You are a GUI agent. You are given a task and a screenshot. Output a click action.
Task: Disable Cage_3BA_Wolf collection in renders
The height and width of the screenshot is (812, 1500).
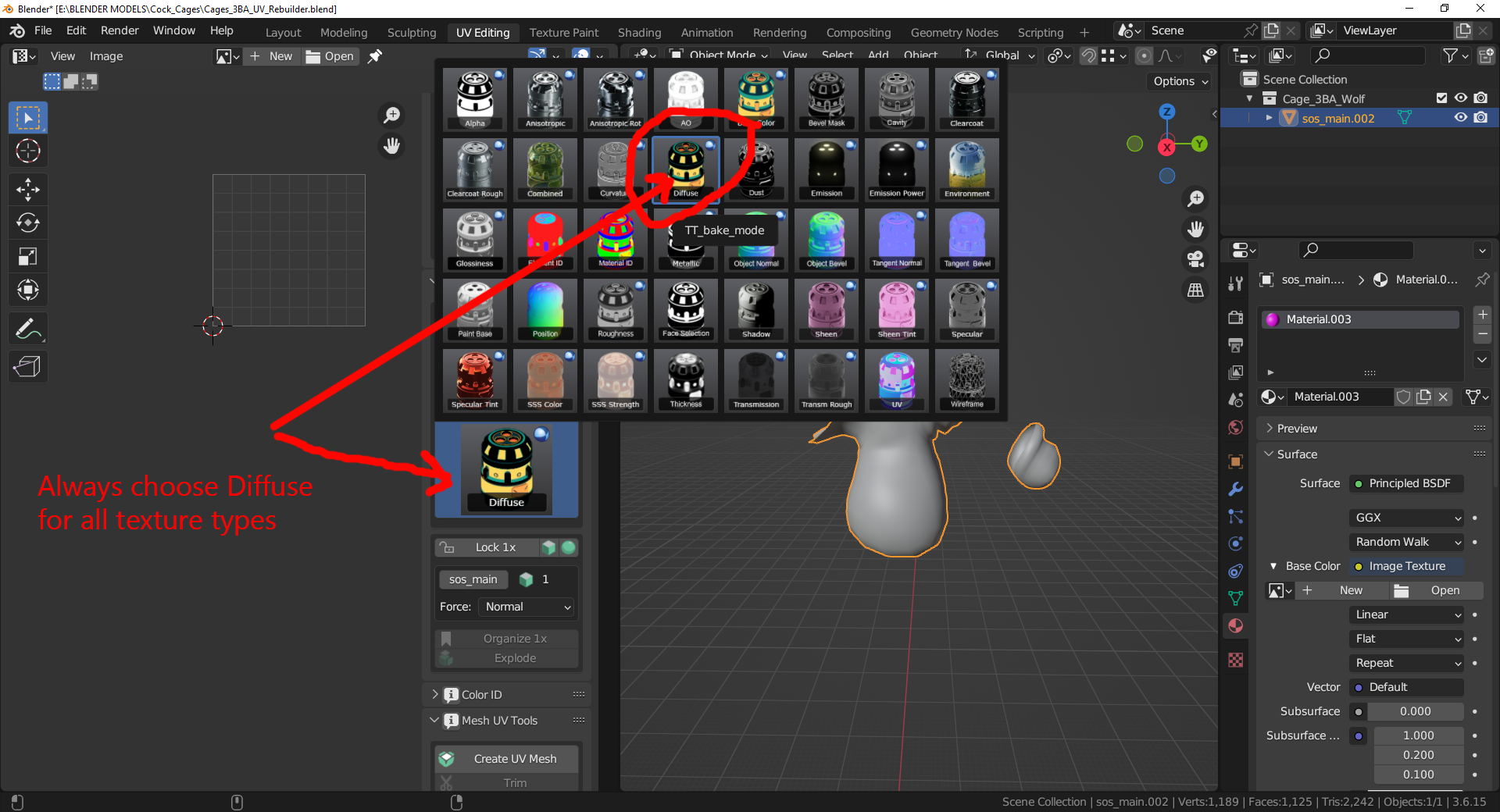(1480, 98)
